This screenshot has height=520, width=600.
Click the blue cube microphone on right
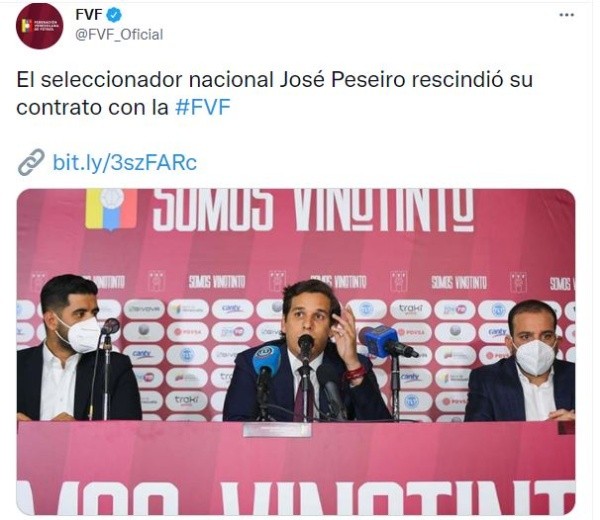tap(381, 341)
